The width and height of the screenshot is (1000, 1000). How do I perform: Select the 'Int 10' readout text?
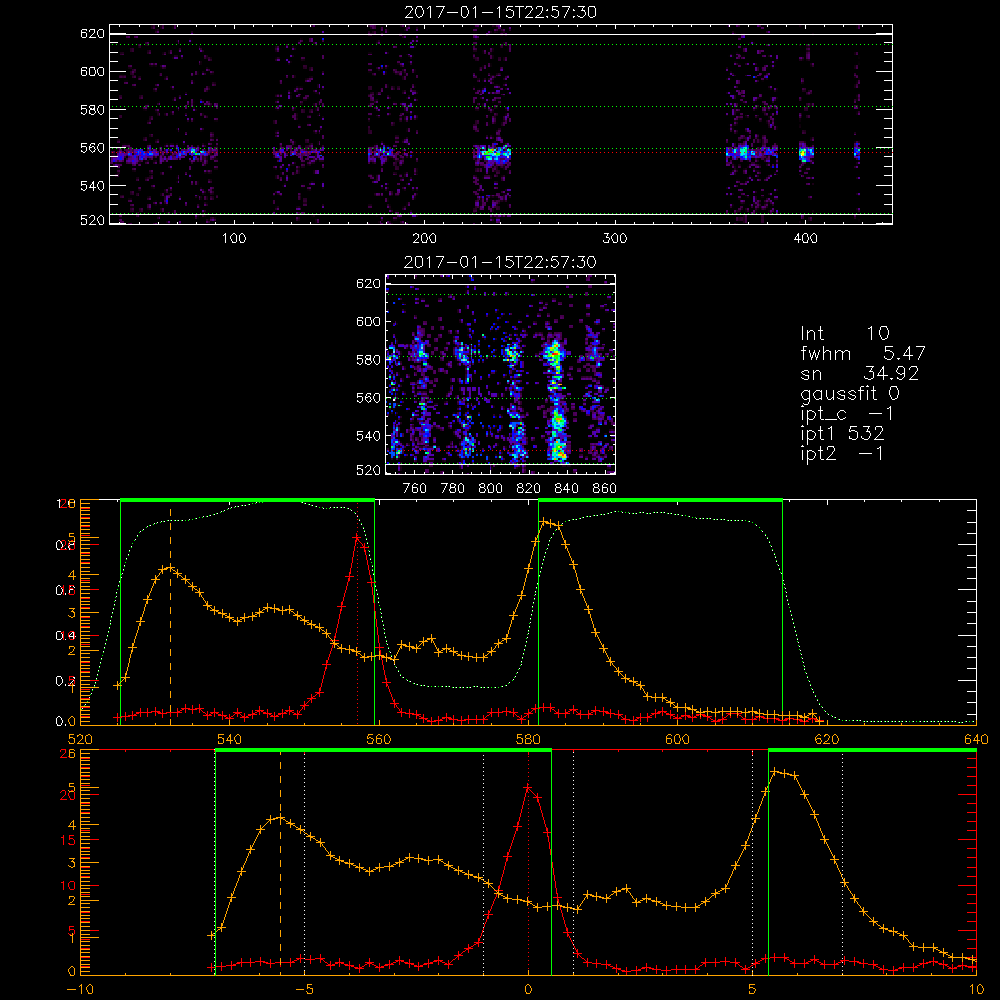click(844, 333)
